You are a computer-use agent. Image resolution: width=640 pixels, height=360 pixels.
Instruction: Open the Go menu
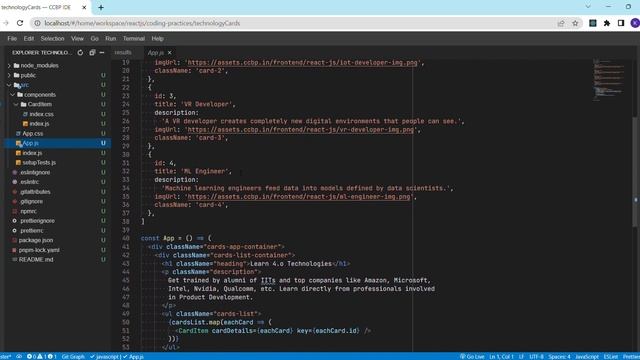coord(95,39)
